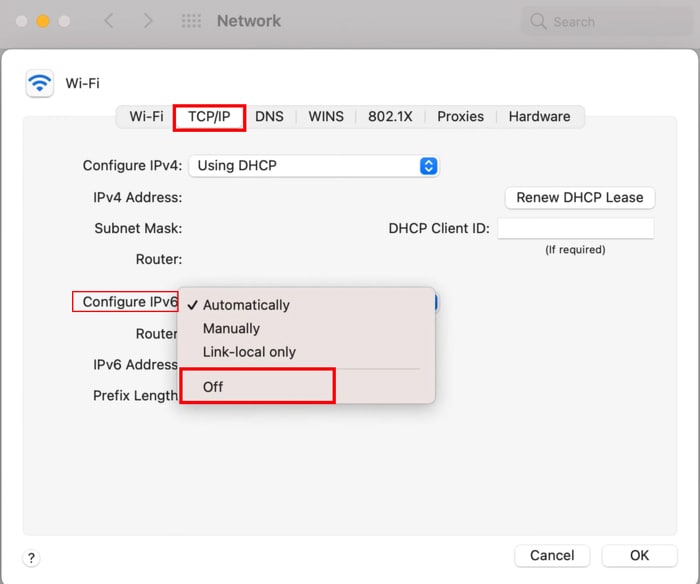Click the (If required) hint text
The width and height of the screenshot is (700, 584).
(575, 250)
